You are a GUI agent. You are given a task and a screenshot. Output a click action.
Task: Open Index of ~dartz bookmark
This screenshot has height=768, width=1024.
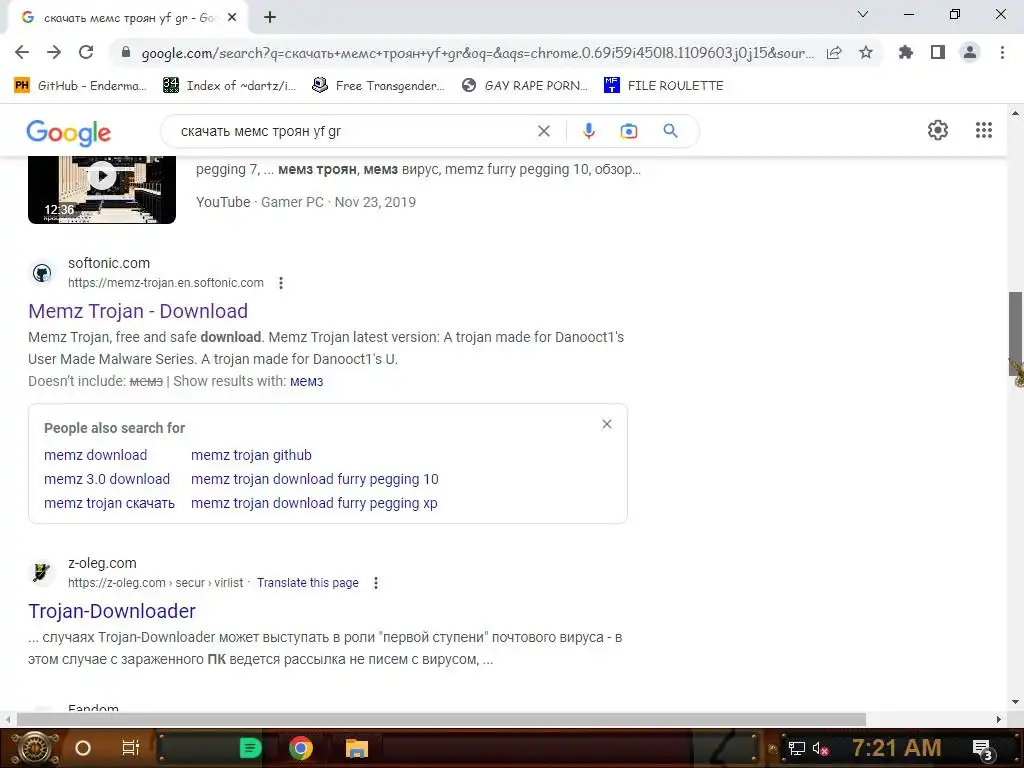[x=230, y=86]
